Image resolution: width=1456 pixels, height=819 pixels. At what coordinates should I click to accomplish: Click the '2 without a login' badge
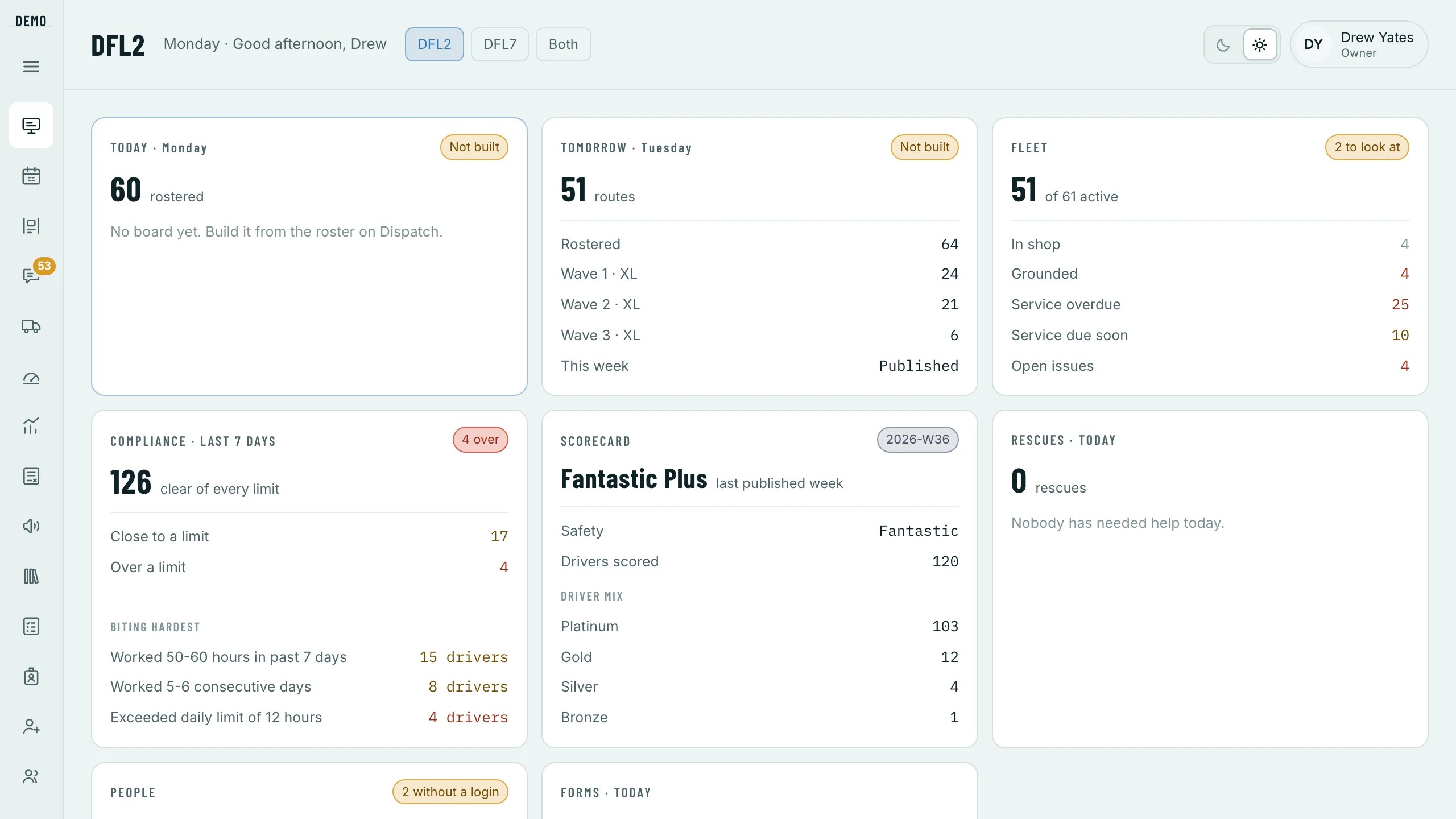(x=450, y=792)
